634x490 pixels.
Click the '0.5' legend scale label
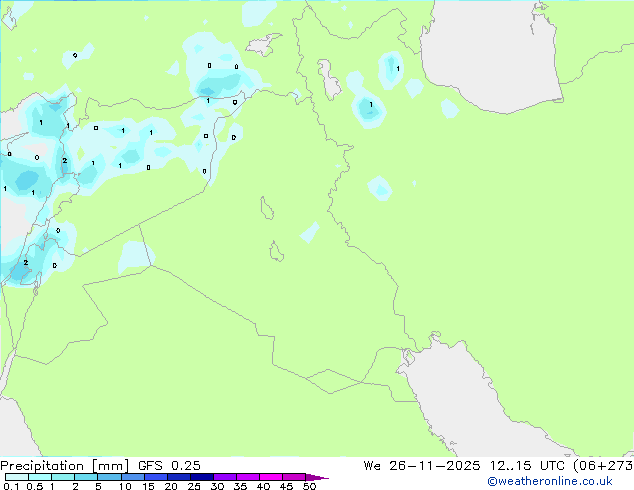(35, 486)
